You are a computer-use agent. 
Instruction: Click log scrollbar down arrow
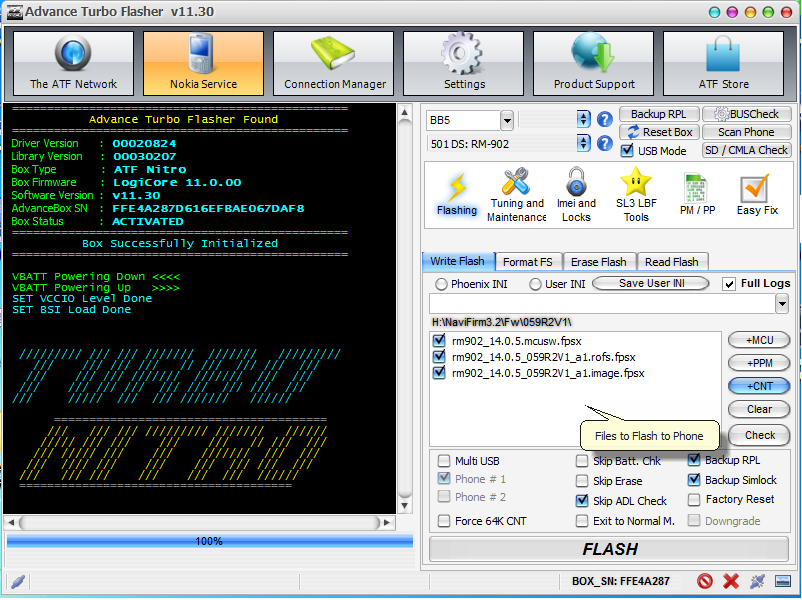click(405, 506)
